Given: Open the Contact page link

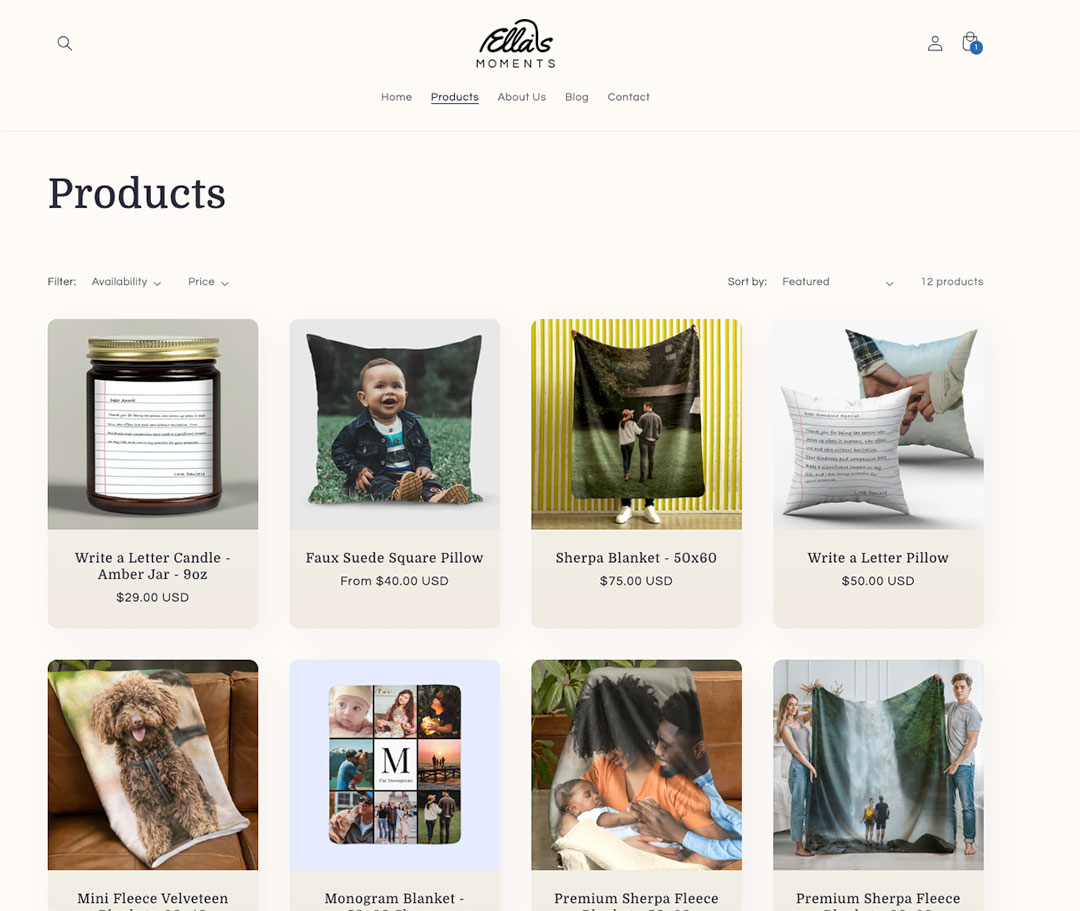Looking at the screenshot, I should (628, 97).
